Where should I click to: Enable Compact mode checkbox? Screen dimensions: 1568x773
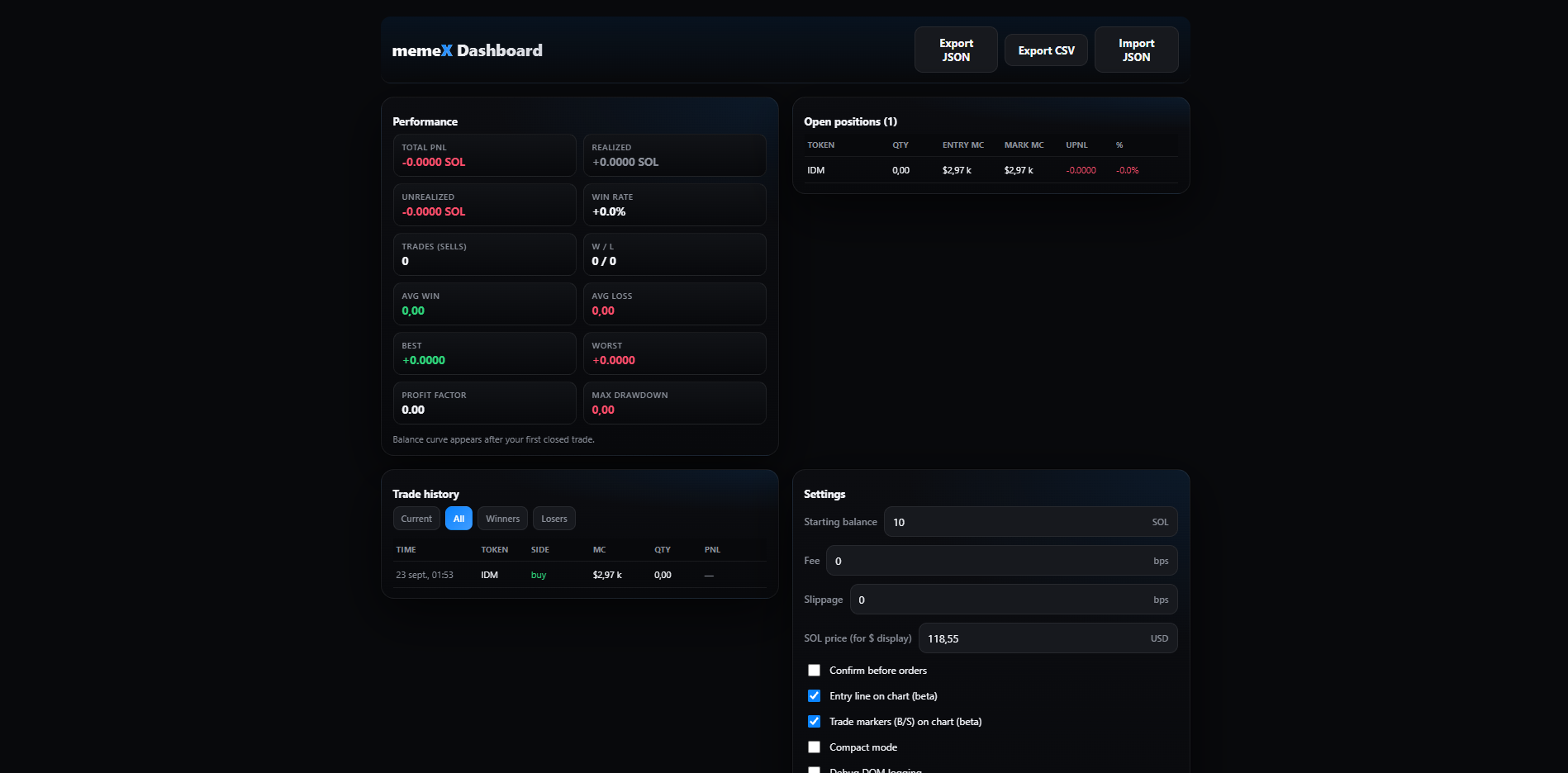click(814, 747)
